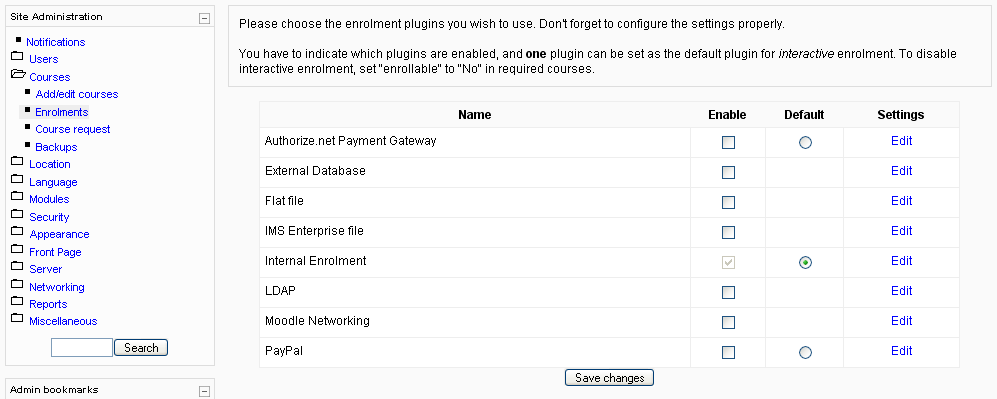
Task: Set PayPal as default enrolment plugin
Action: [805, 352]
